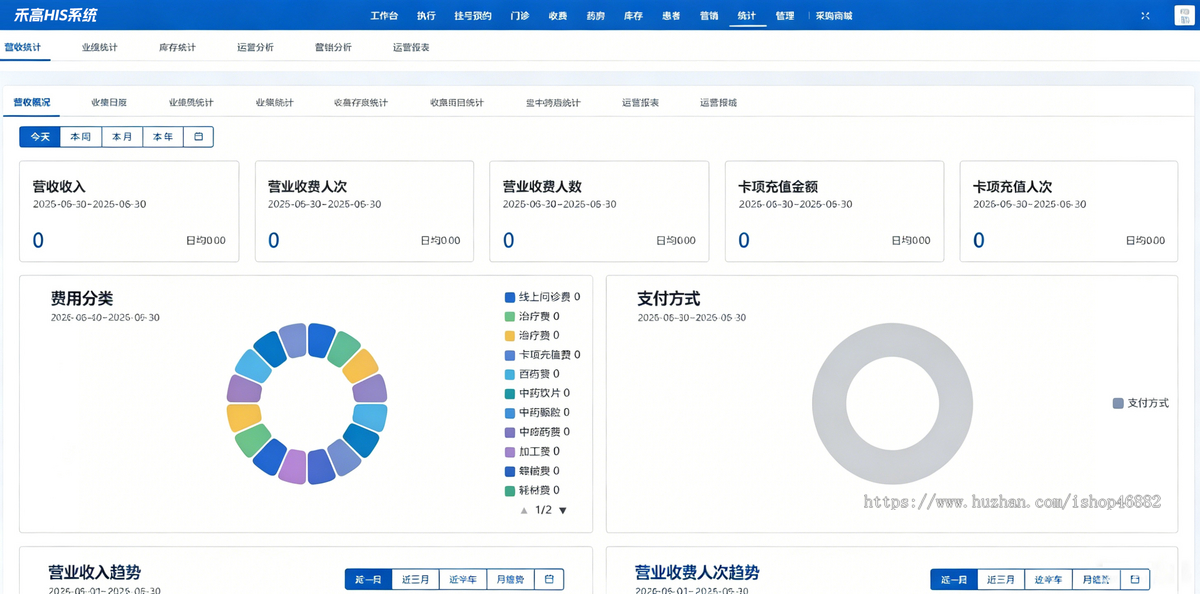
Task: Click the 营业收入趋势 heading
Action: [94, 573]
